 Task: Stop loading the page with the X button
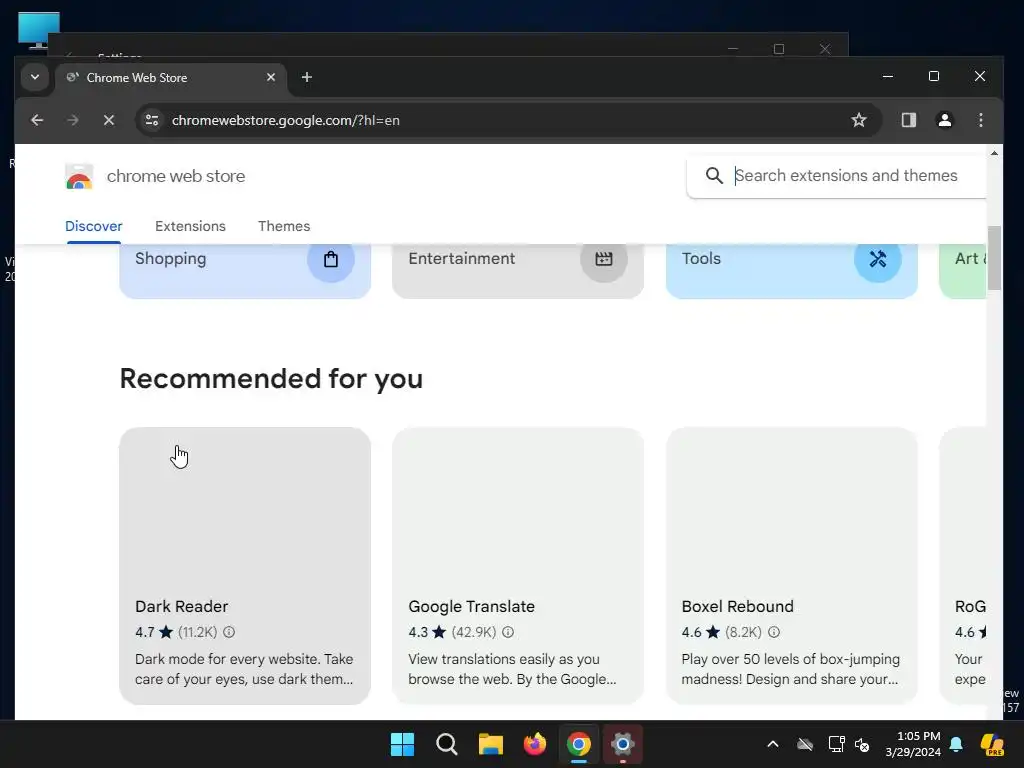109,120
